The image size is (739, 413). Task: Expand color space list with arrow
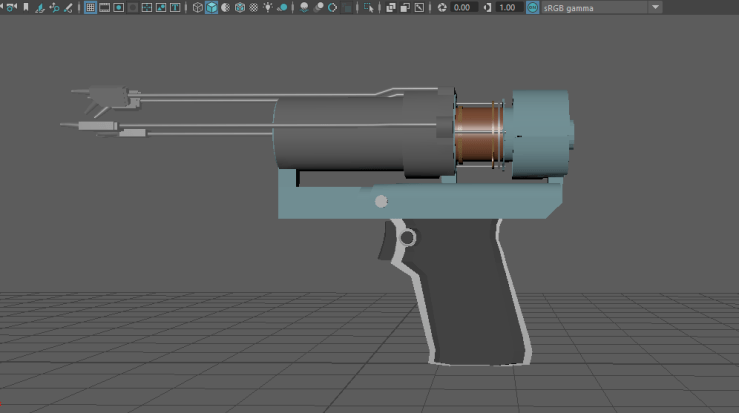point(655,8)
